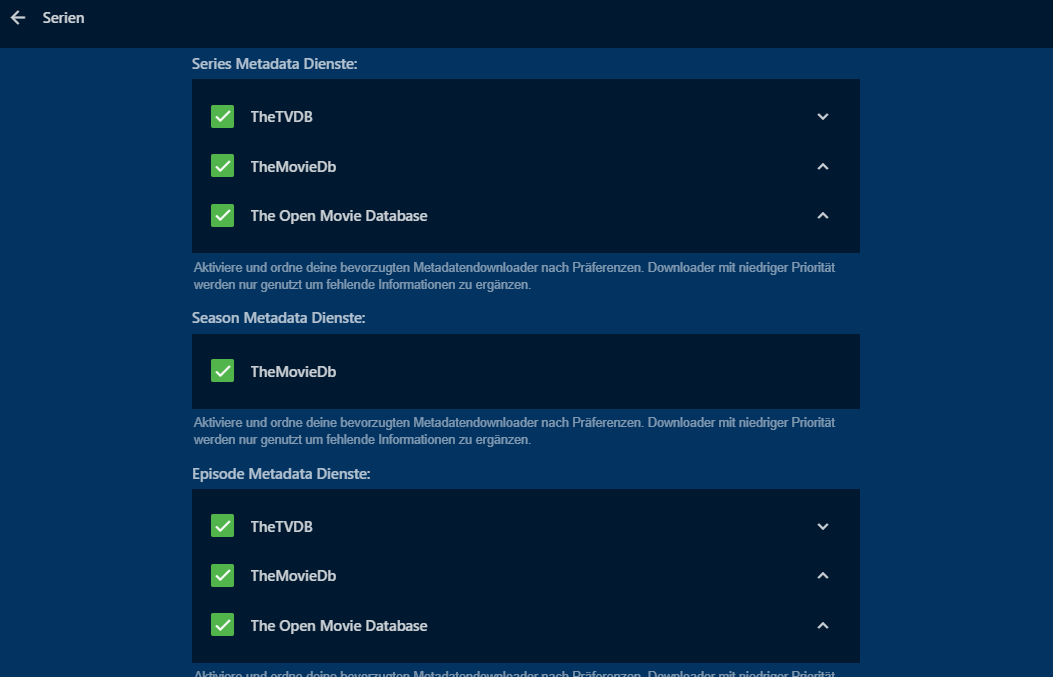Move The Open Movie Database up for Series
The width and height of the screenshot is (1053, 677).
coord(823,216)
